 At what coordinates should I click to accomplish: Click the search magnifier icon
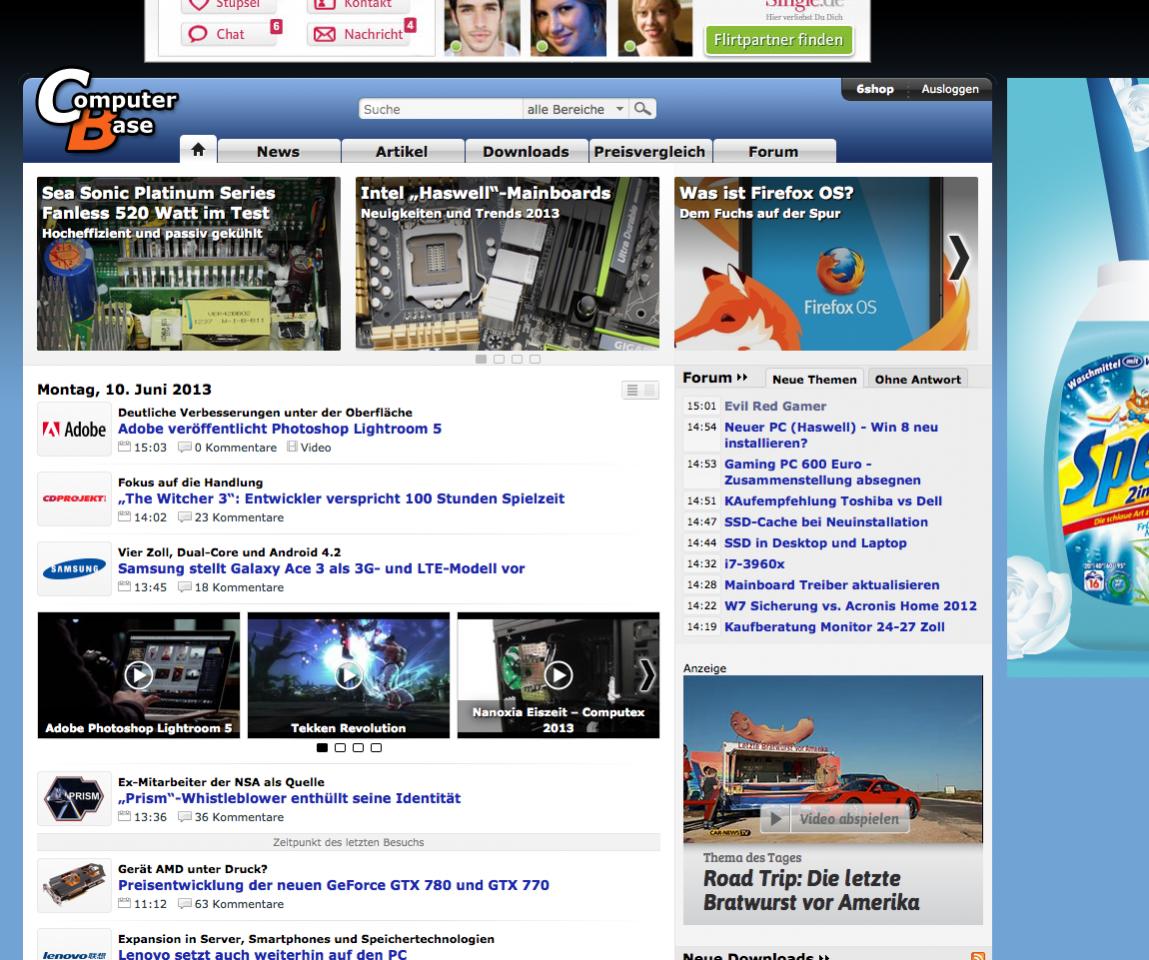(643, 108)
